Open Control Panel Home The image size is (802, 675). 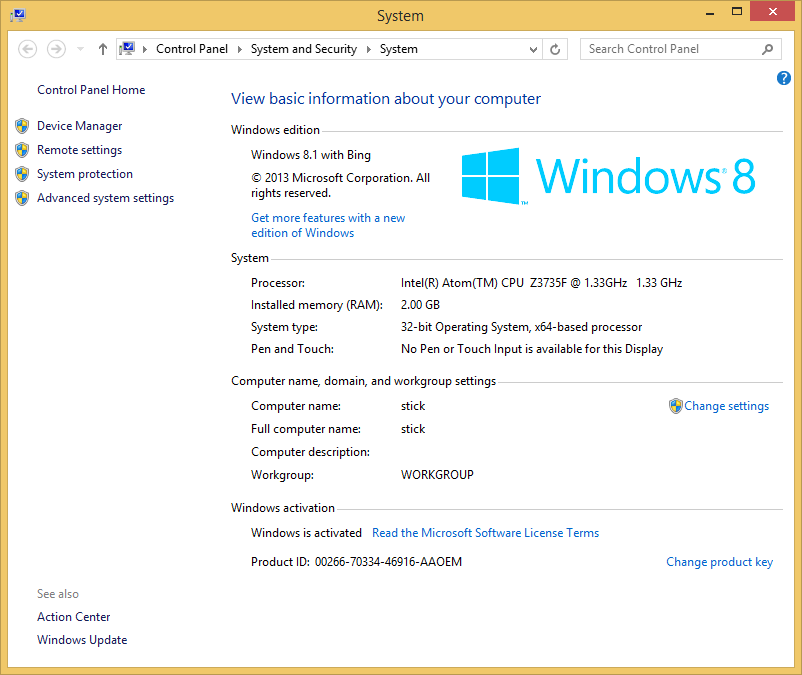coord(91,90)
